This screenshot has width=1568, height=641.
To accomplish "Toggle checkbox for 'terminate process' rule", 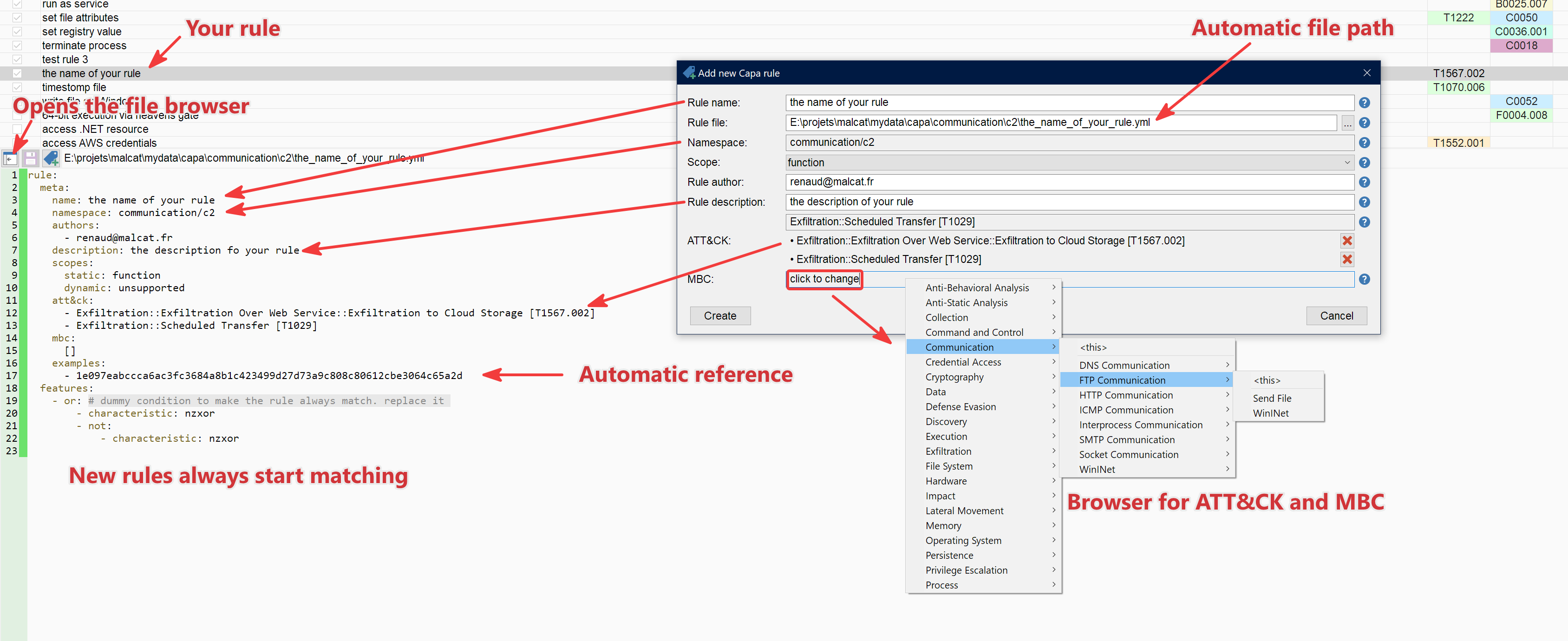I will coord(17,46).
